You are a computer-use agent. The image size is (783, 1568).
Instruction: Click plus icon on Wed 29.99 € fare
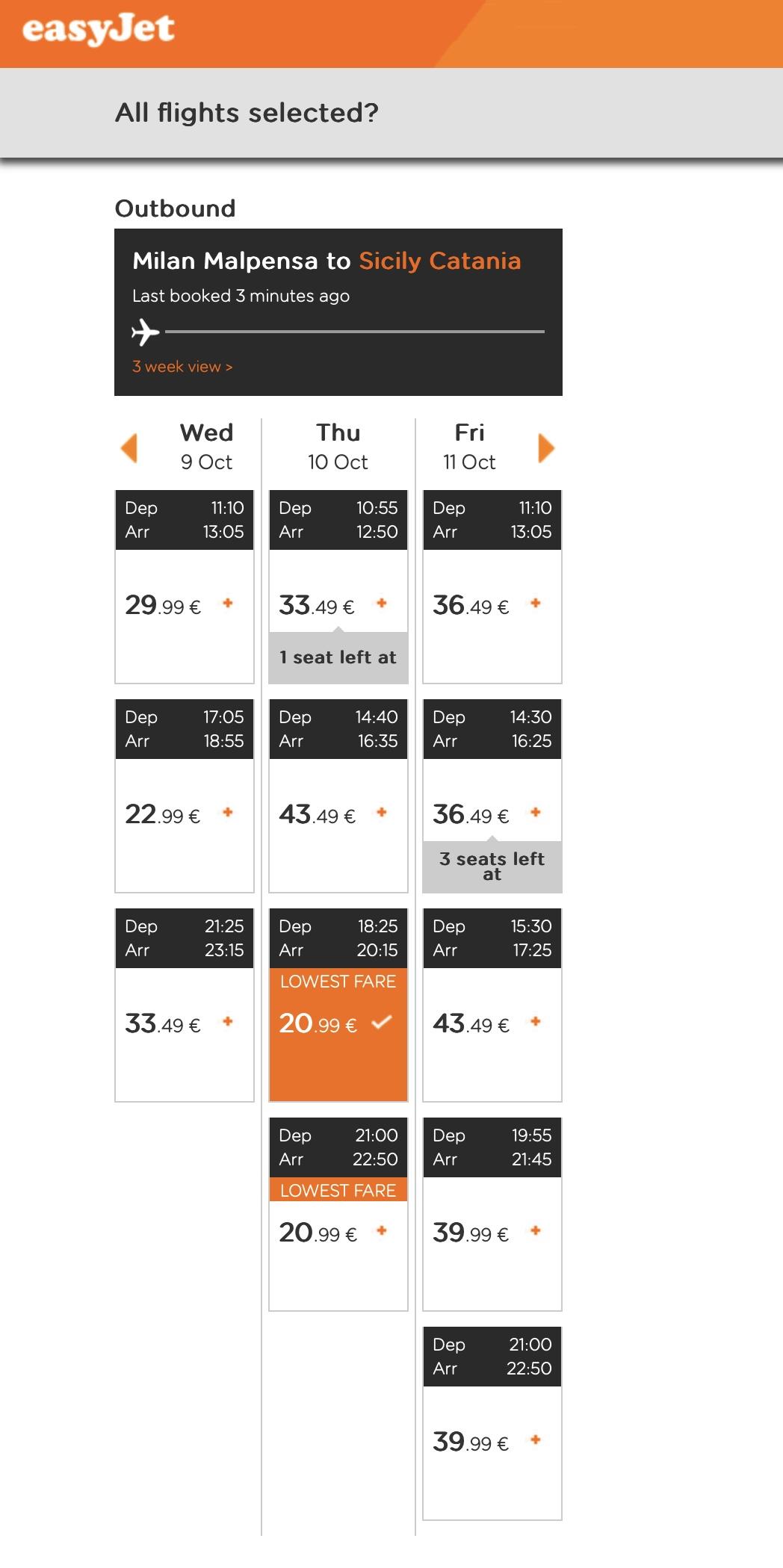coord(228,603)
